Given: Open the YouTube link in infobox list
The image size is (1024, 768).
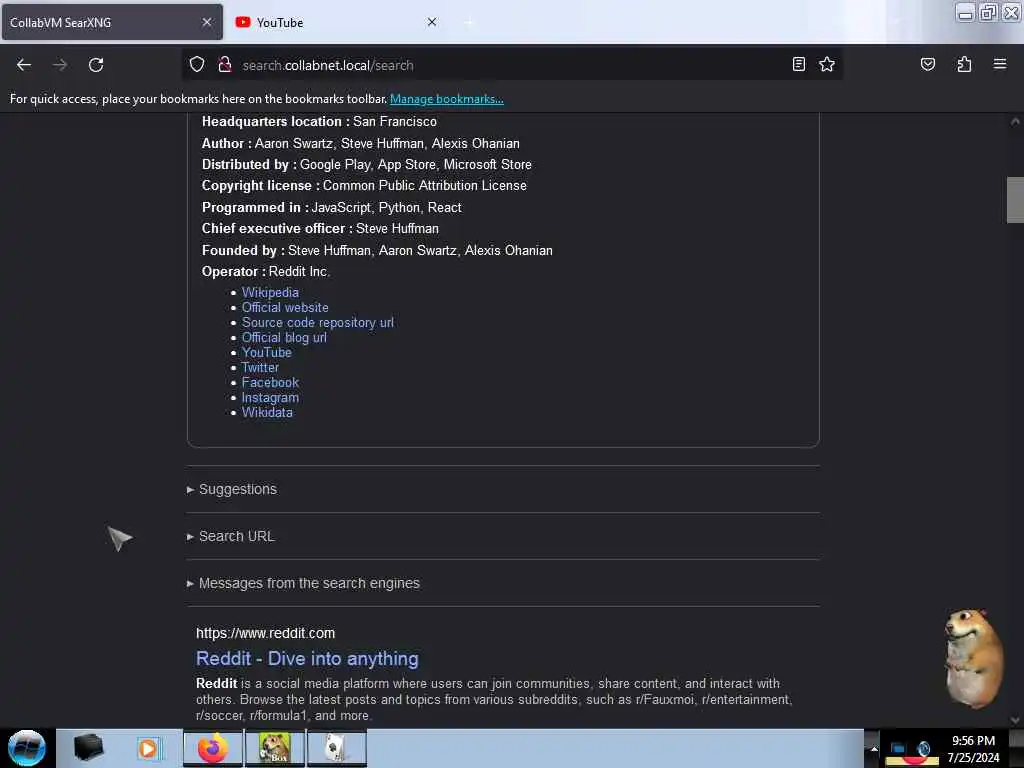Looking at the screenshot, I should (x=266, y=353).
